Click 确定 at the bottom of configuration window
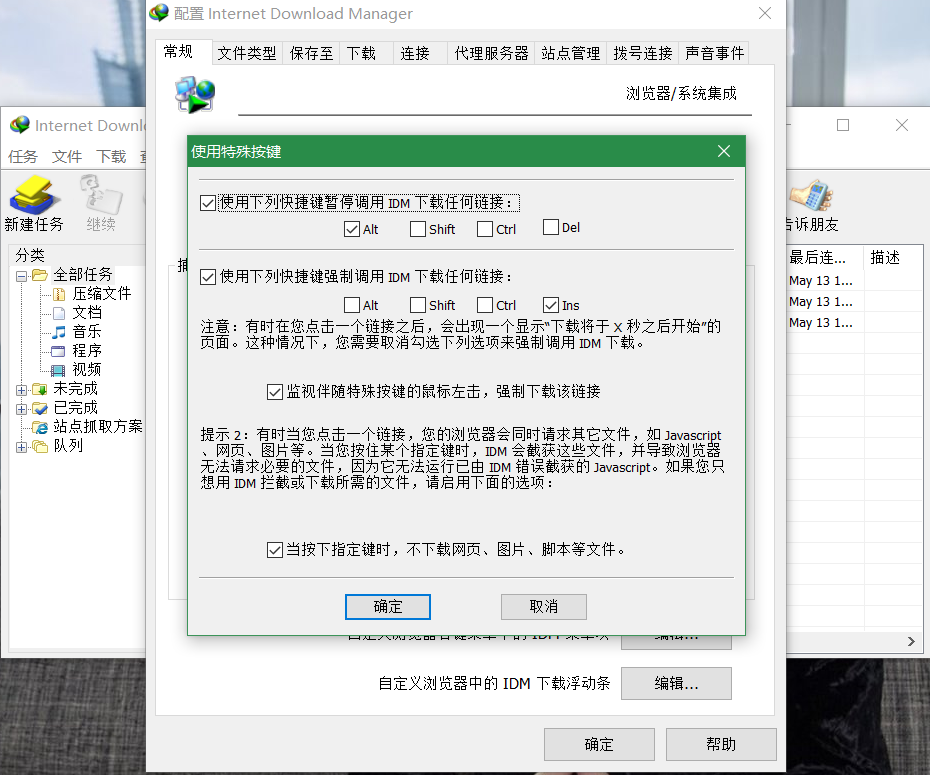Image resolution: width=930 pixels, height=775 pixels. coord(599,744)
